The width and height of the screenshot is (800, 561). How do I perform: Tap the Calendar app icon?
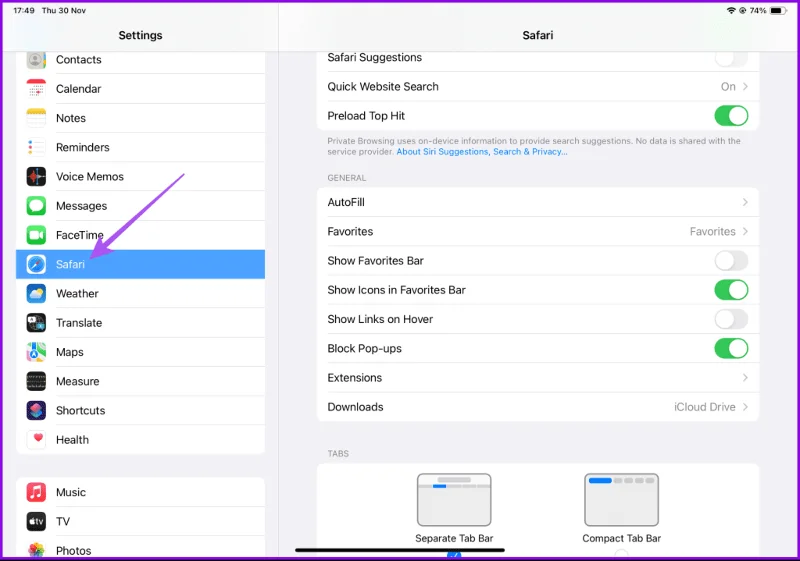click(x=36, y=89)
